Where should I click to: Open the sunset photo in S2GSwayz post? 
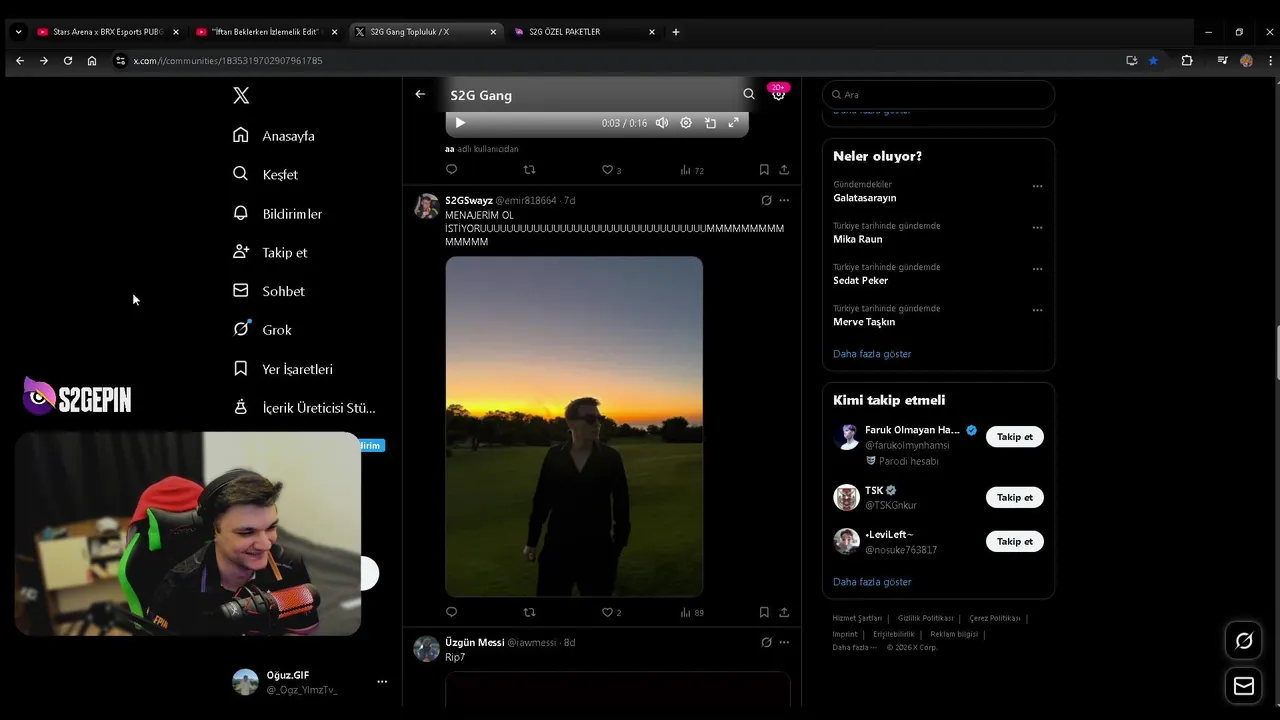click(x=574, y=426)
